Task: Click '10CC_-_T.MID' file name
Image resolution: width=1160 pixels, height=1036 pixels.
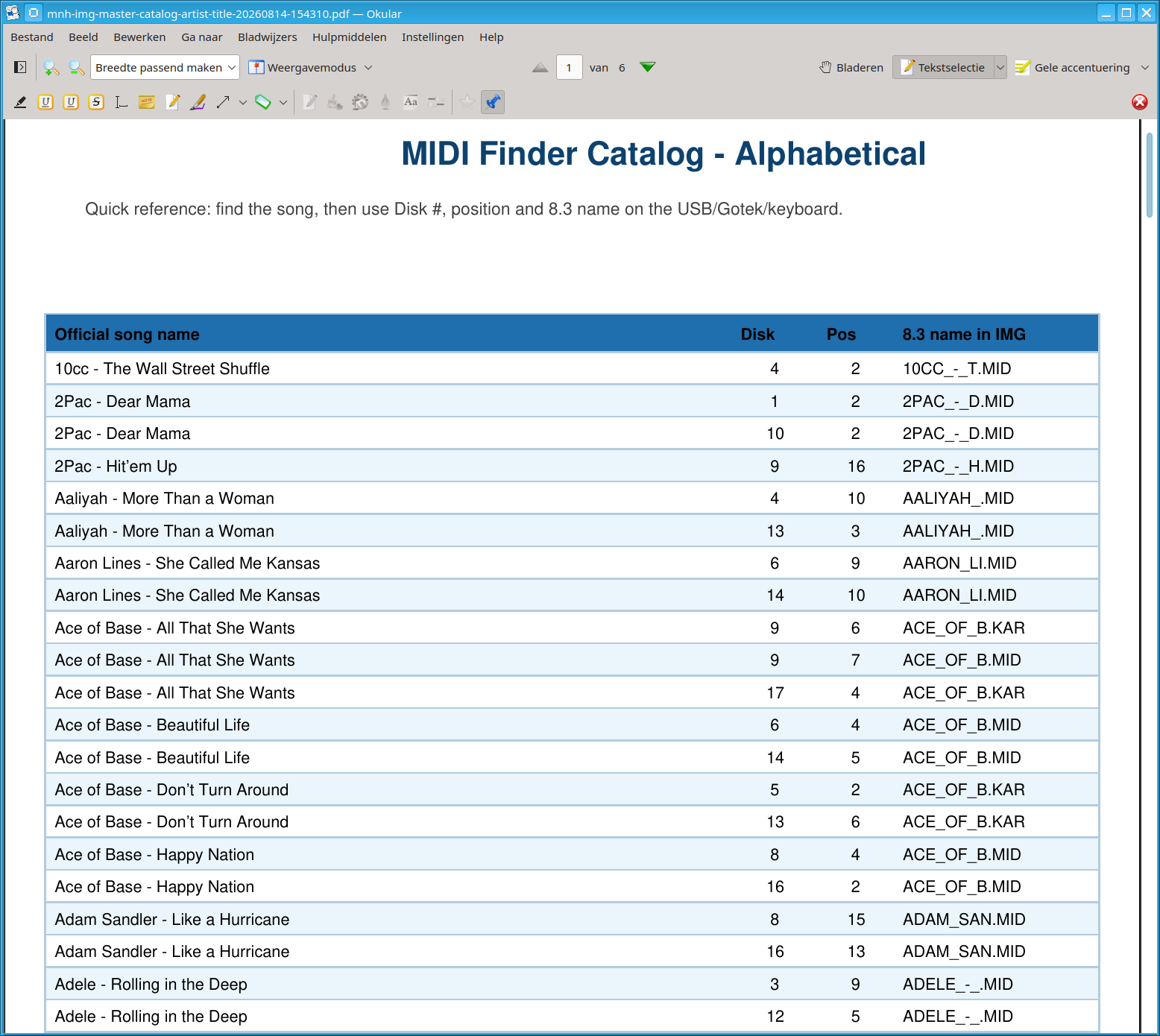Action: coord(956,369)
